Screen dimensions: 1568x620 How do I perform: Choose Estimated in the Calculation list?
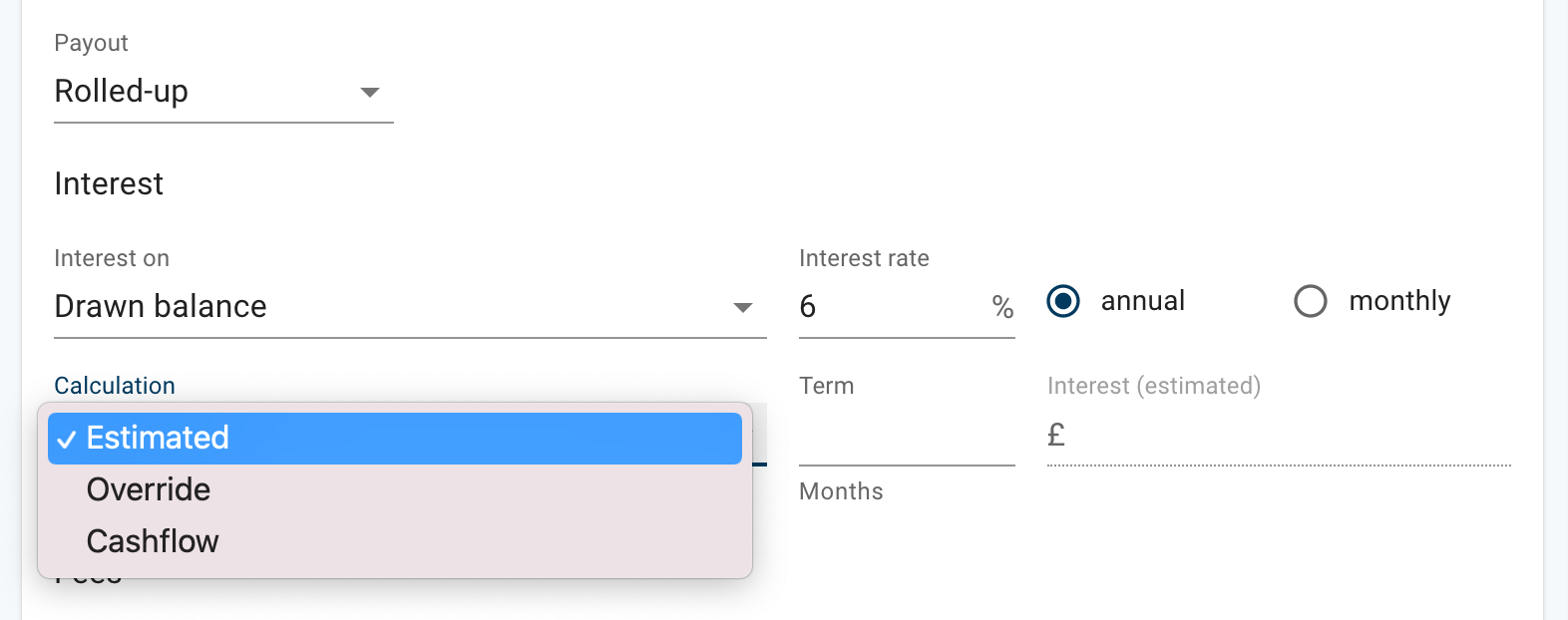(158, 438)
